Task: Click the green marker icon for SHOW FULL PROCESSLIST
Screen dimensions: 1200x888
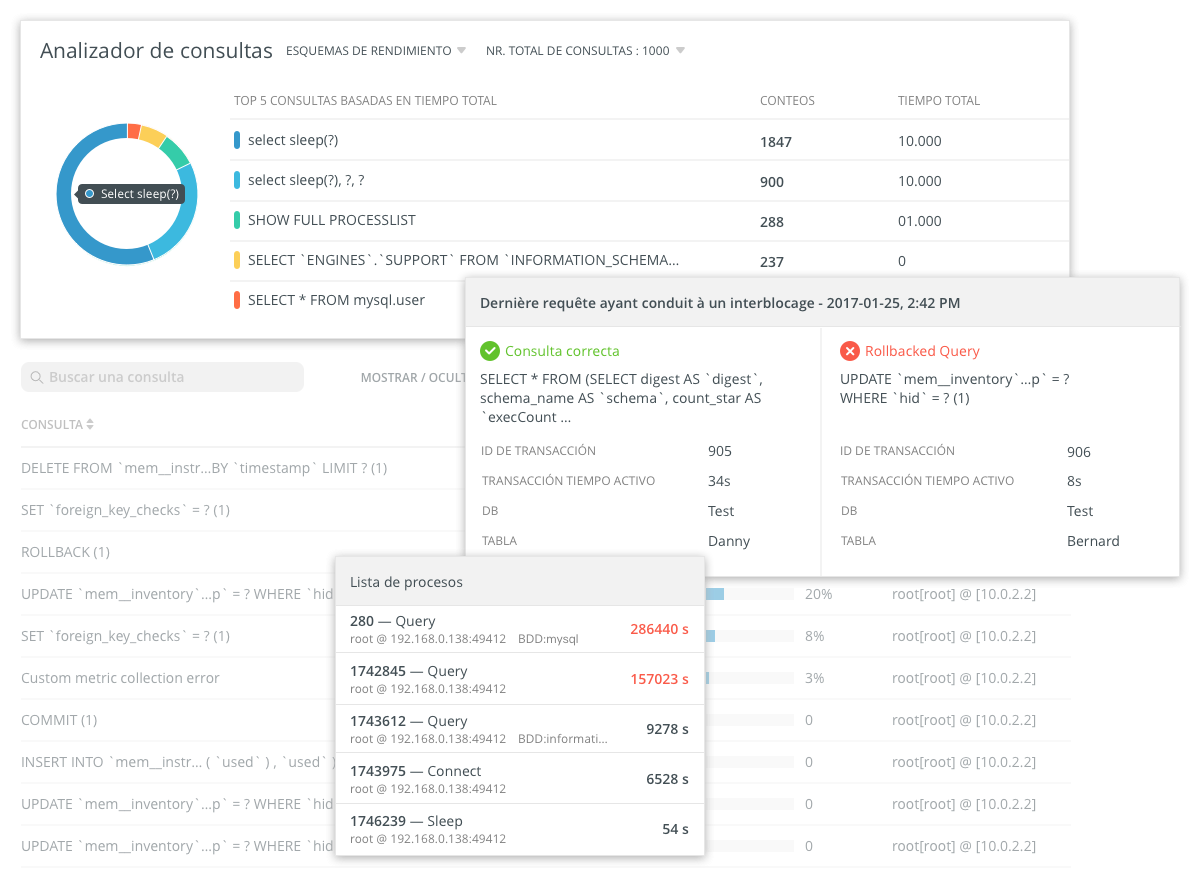Action: click(x=235, y=220)
